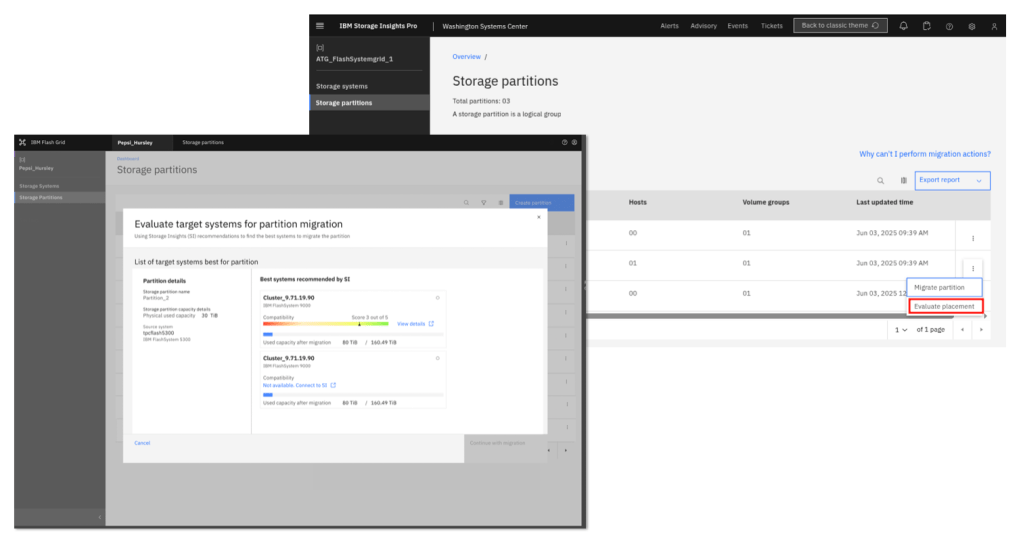Select Migrate partition in the context menu

coord(939,287)
